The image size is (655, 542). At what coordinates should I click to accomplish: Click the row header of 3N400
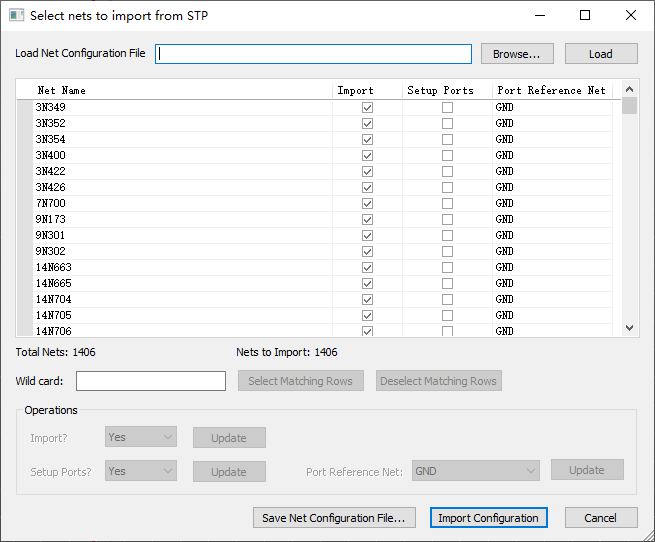(x=25, y=155)
